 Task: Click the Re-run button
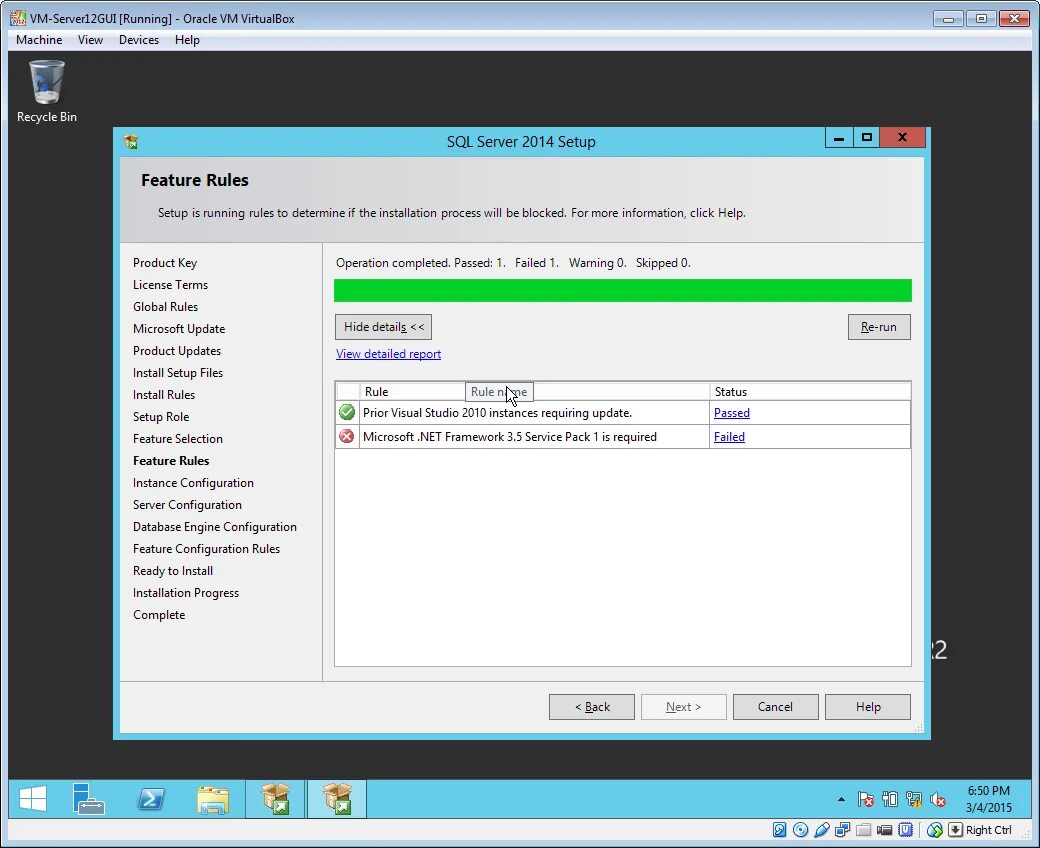click(879, 327)
